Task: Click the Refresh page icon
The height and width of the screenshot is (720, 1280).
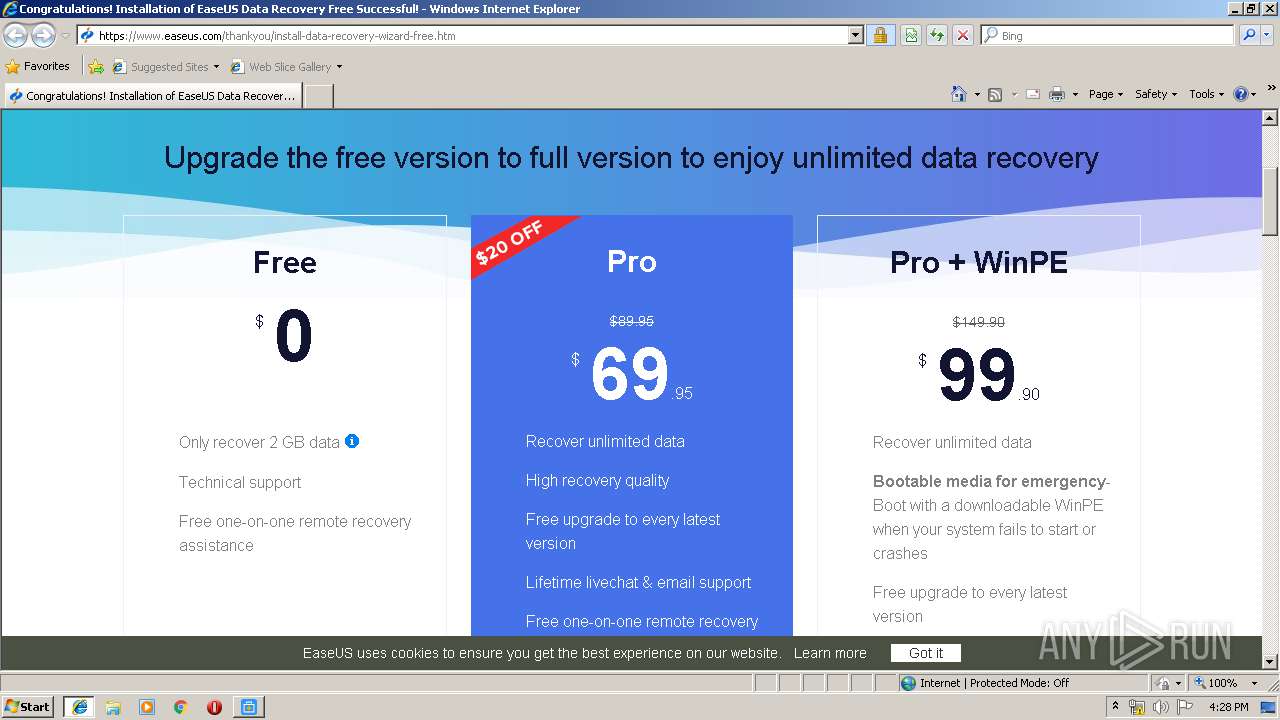Action: 937,36
